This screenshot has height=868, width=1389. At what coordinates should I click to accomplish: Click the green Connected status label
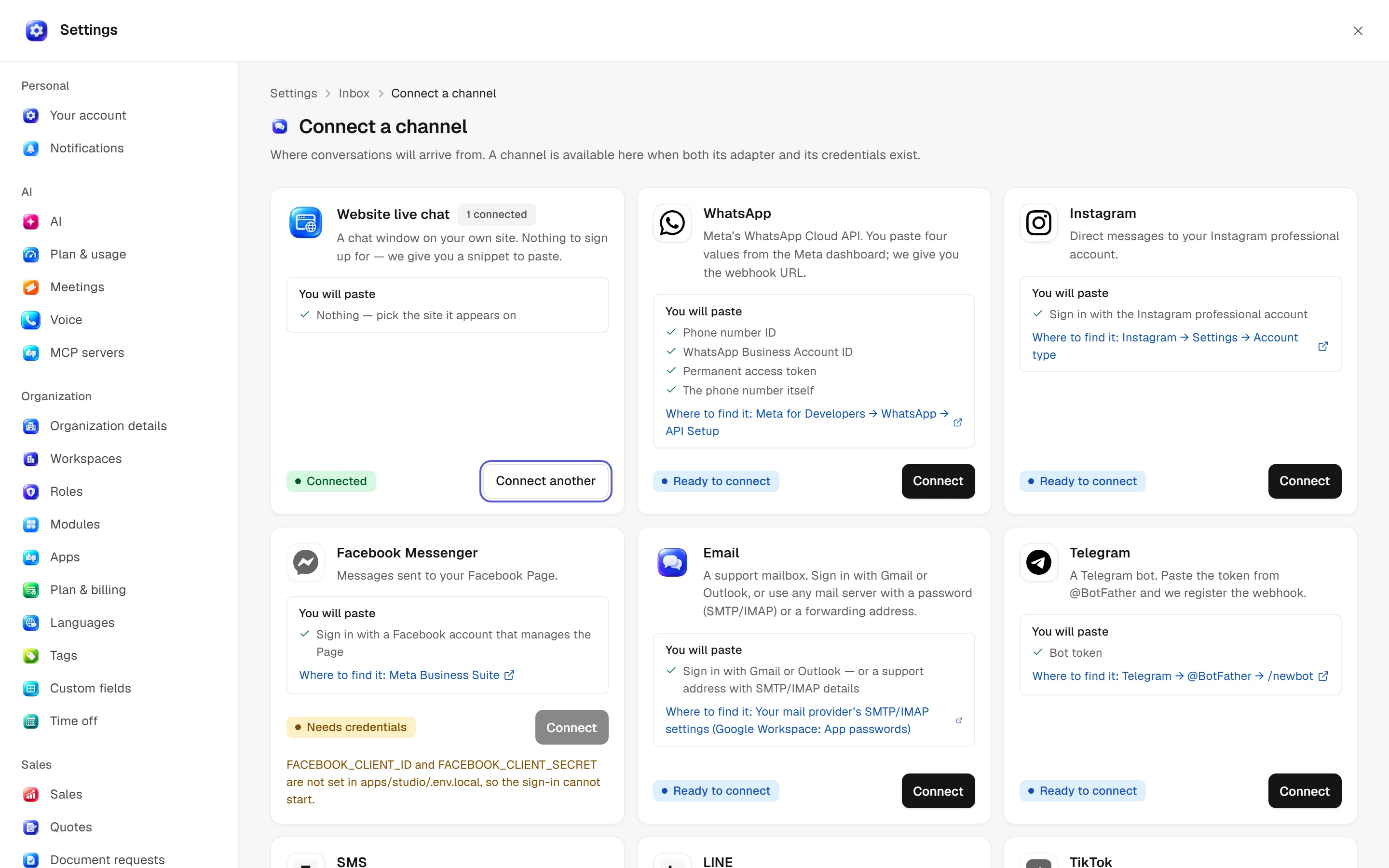pos(330,481)
